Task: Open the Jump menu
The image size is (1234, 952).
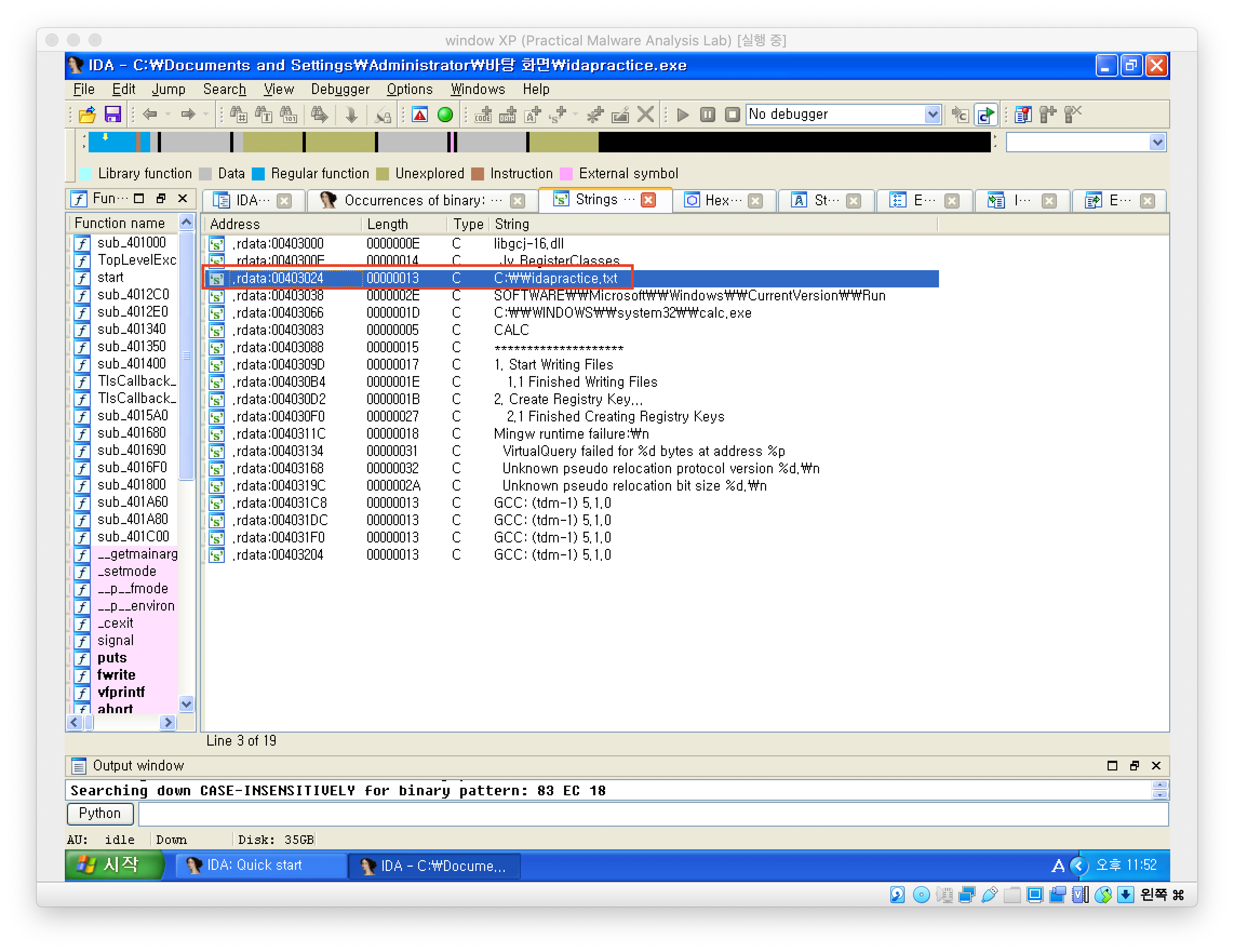Action: (169, 89)
